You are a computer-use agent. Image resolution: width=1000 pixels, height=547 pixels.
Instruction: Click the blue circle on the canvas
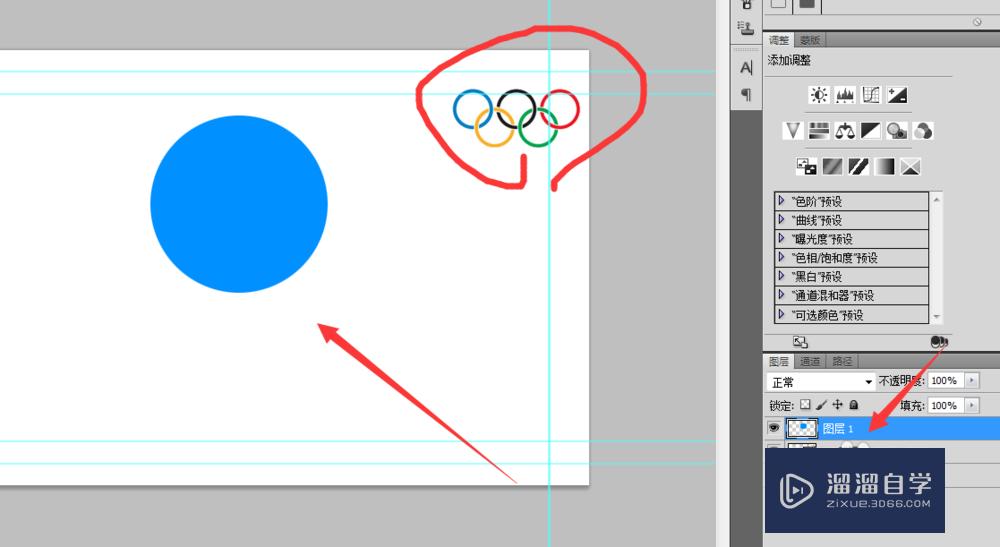coord(239,204)
